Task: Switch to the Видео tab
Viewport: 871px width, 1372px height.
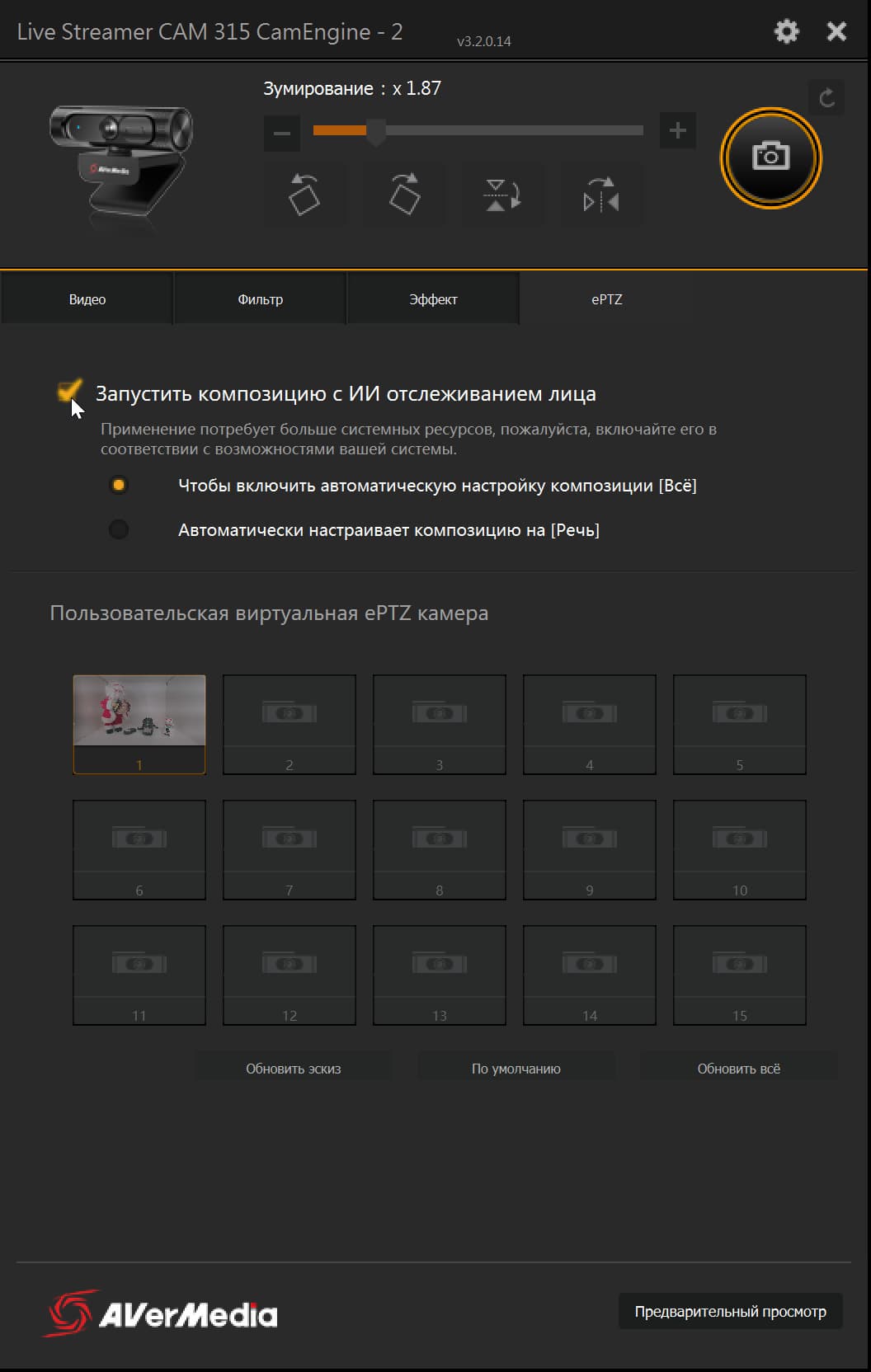Action: tap(87, 299)
